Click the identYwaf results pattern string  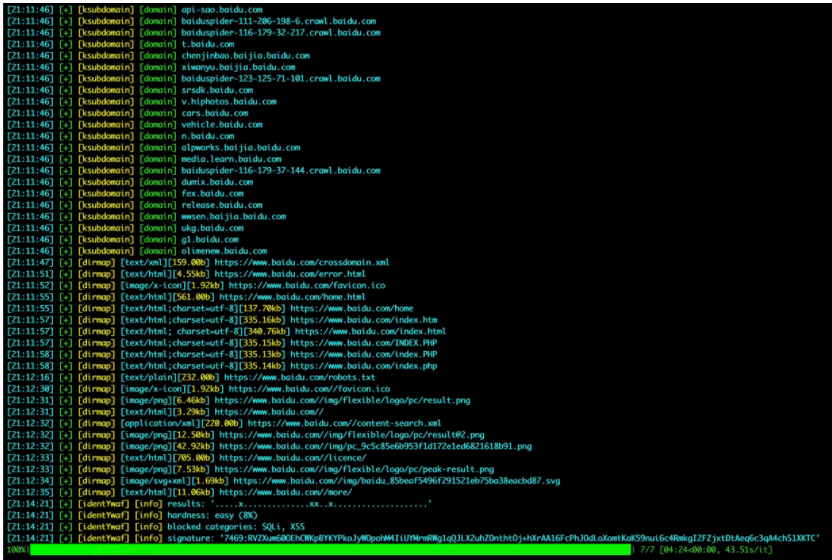[x=321, y=504]
